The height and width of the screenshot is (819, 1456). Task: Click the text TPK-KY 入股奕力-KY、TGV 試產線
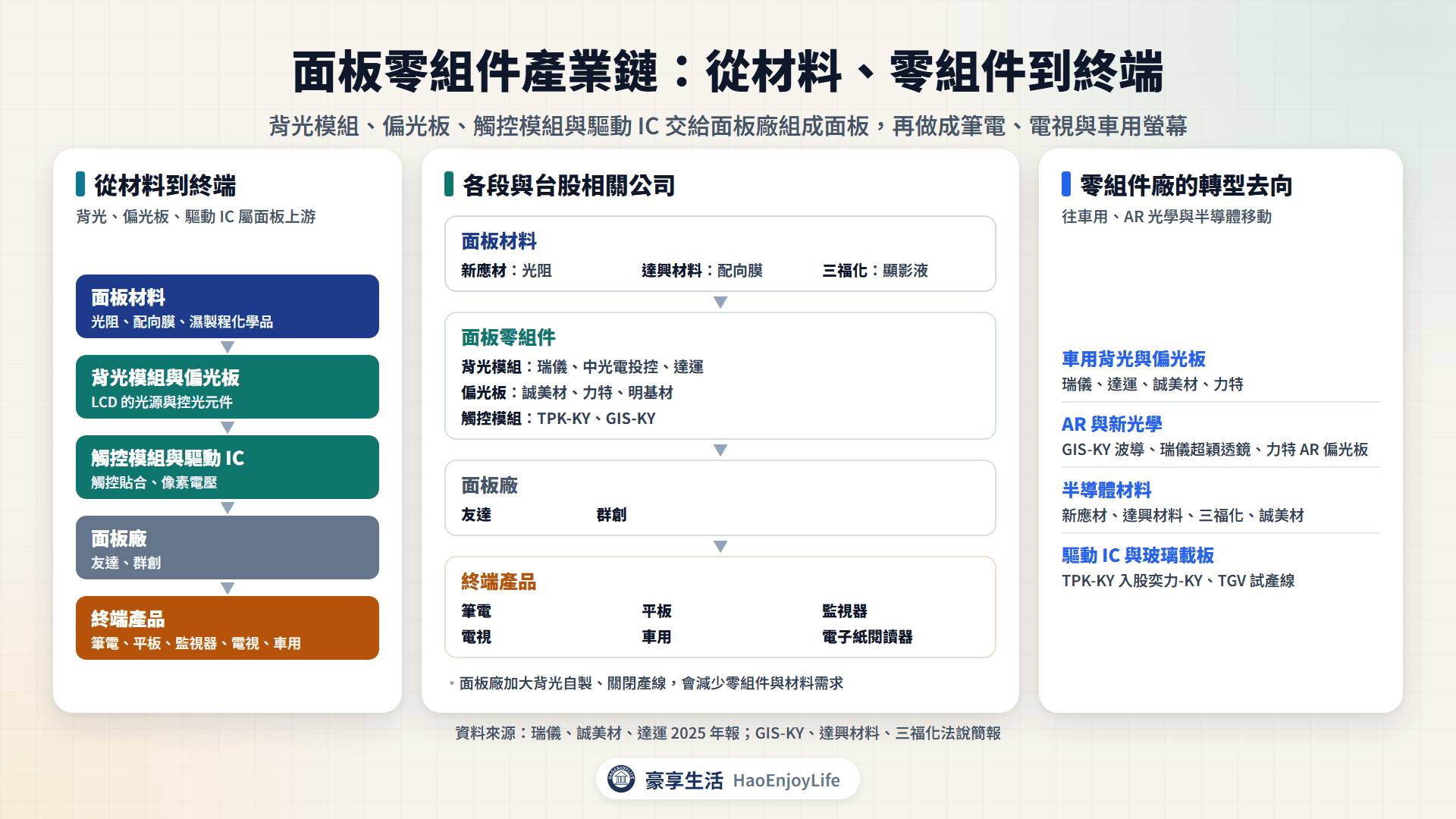point(1178,581)
